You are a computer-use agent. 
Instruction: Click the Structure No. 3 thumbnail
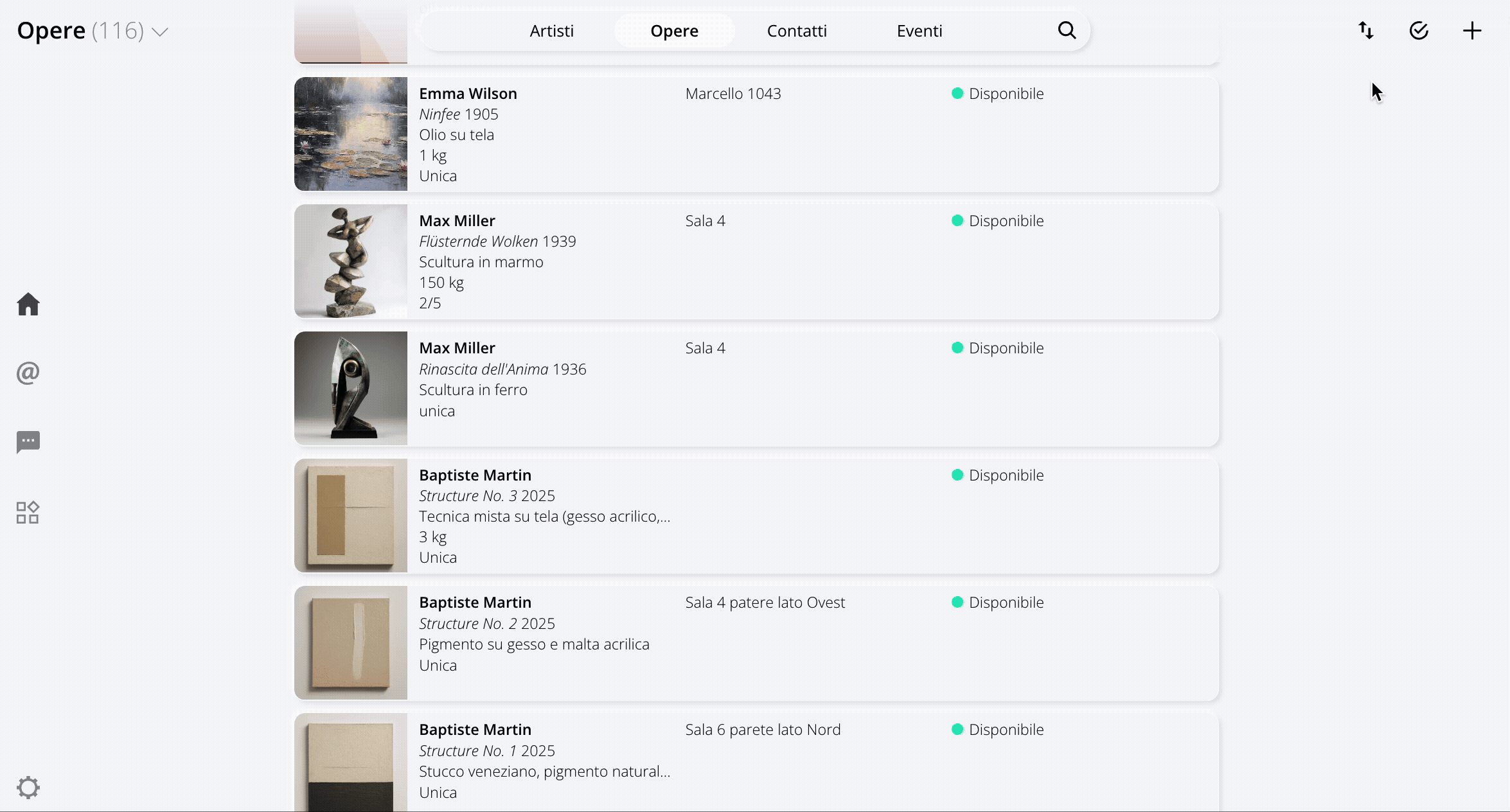pyautogui.click(x=351, y=516)
